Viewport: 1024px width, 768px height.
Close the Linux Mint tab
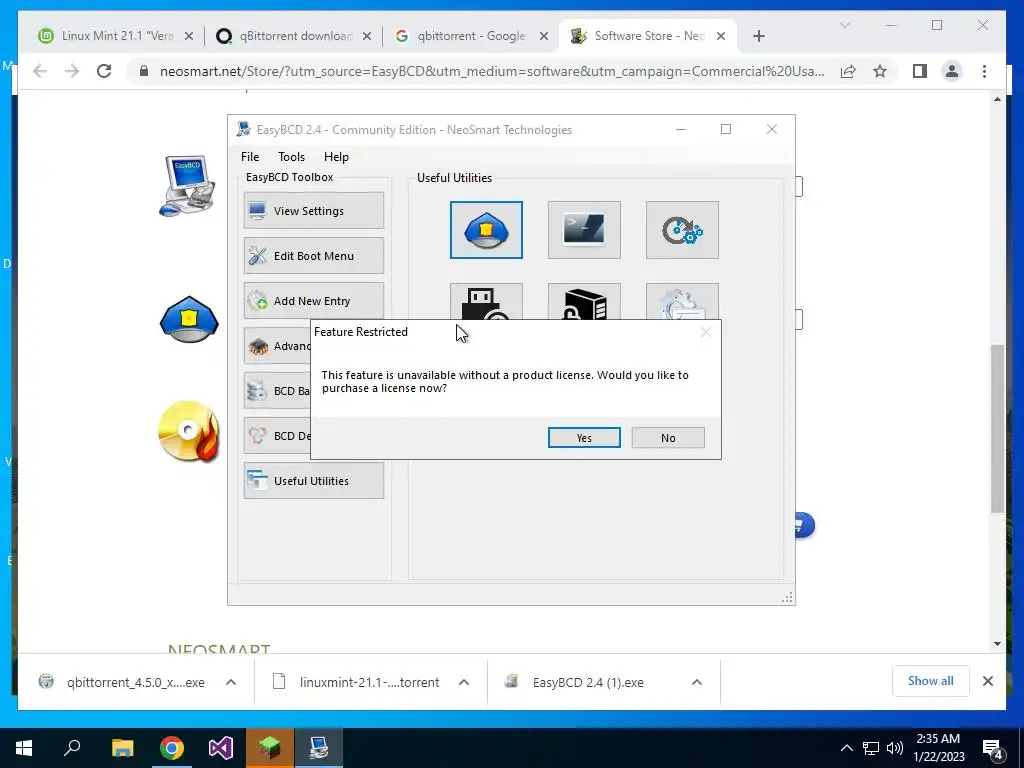[189, 36]
